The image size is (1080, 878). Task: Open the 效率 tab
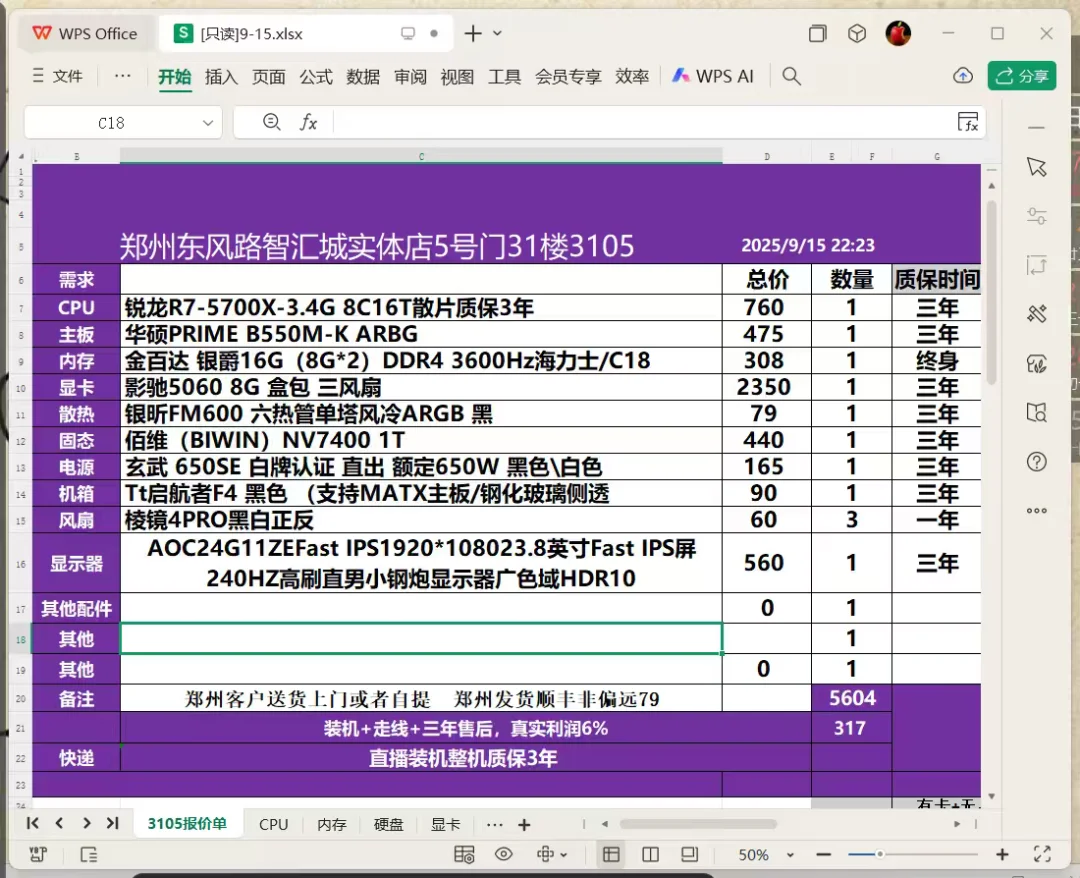tap(632, 76)
